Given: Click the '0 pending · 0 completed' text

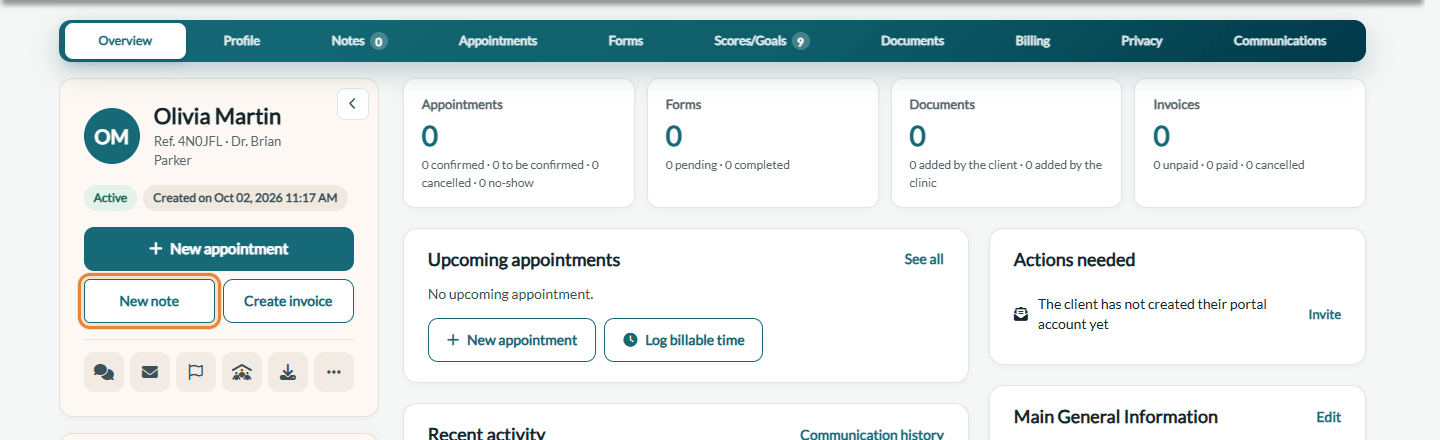Looking at the screenshot, I should pyautogui.click(x=728, y=165).
